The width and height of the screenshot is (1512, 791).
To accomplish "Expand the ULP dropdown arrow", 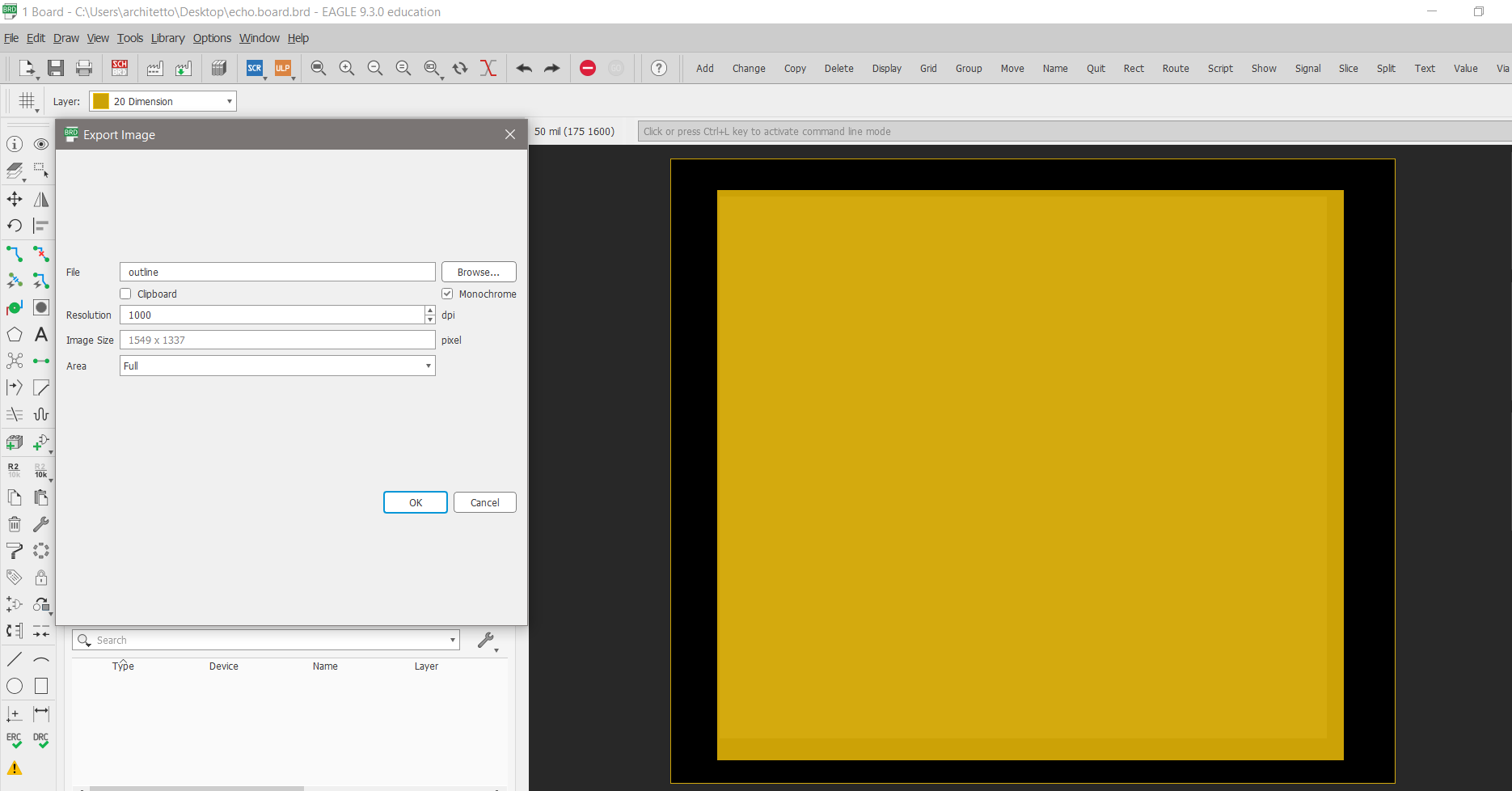I will coord(294,78).
